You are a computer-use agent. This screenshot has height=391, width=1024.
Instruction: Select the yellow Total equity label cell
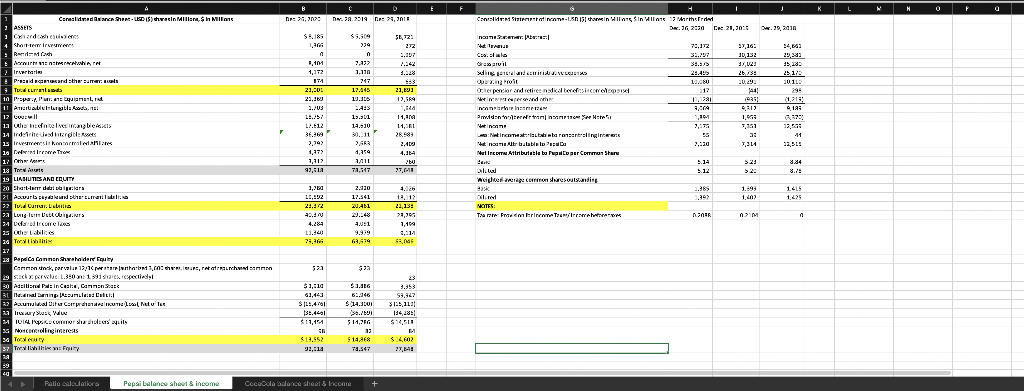pos(146,339)
